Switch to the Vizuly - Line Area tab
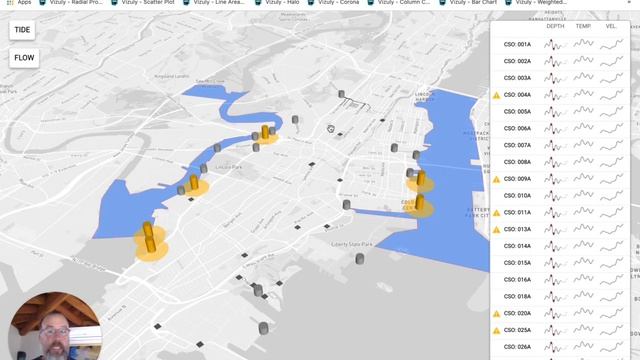 pos(213,2)
